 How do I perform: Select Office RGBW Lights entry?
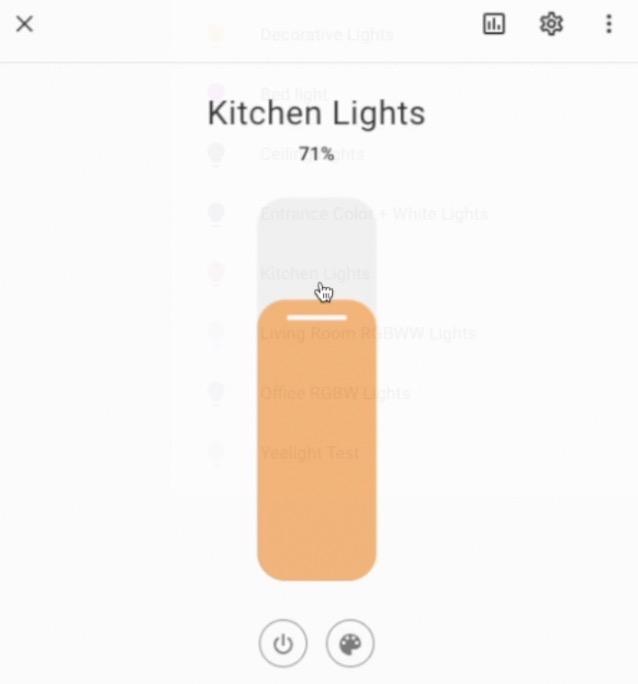coord(335,393)
